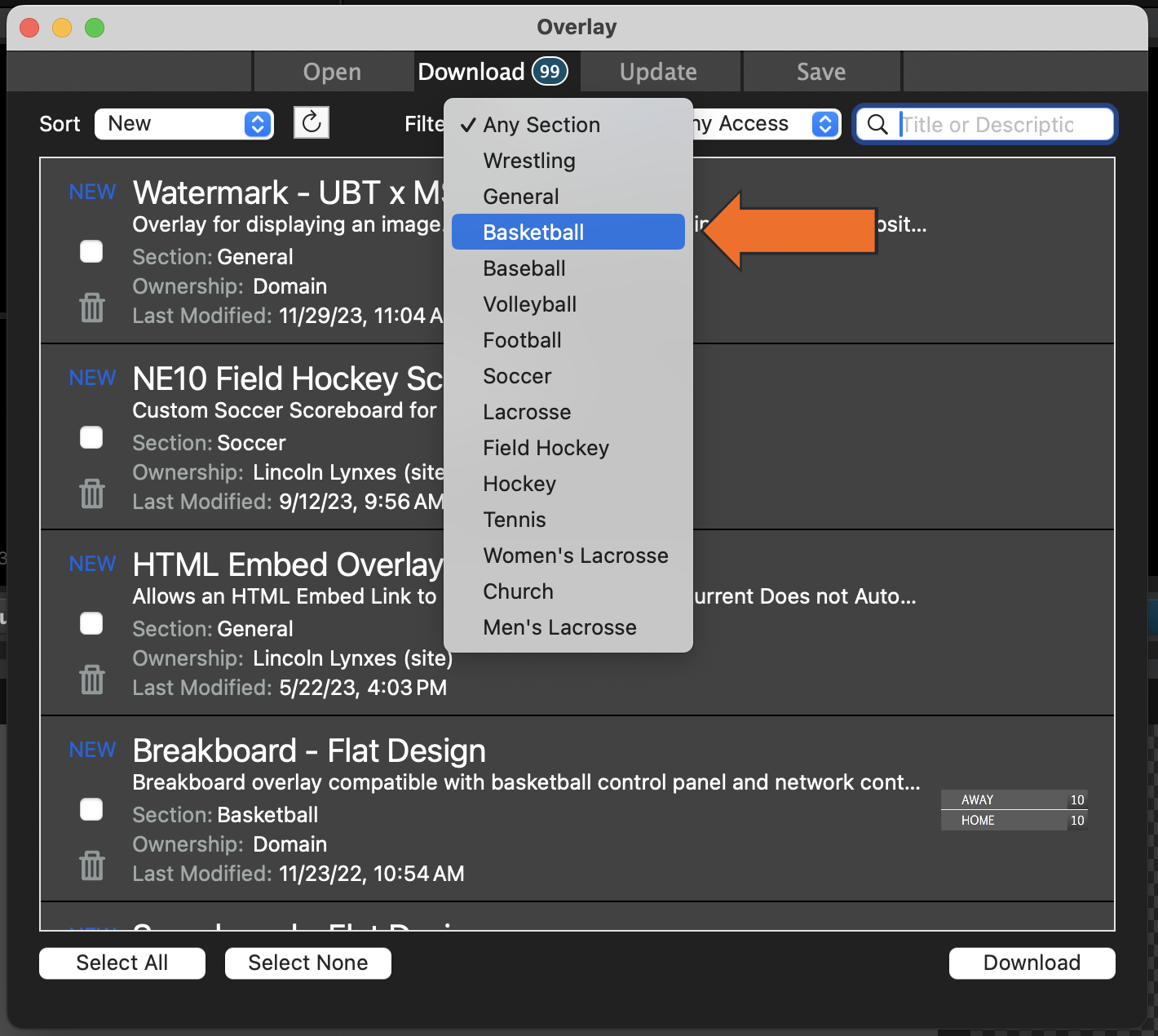Click the Download button
This screenshot has width=1158, height=1036.
coord(1032,963)
